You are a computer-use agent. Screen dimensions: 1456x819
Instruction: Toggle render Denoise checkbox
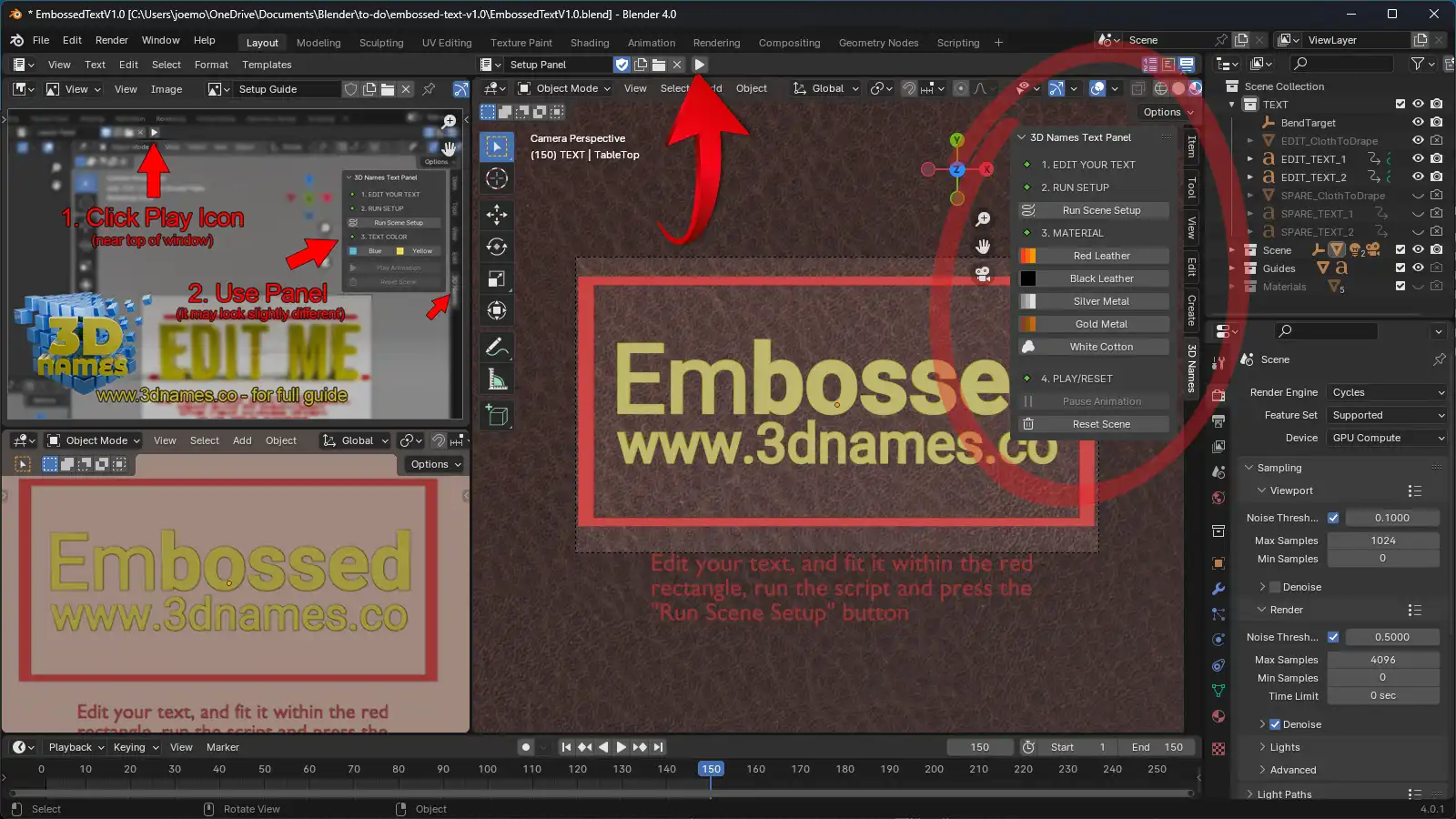(x=1275, y=724)
